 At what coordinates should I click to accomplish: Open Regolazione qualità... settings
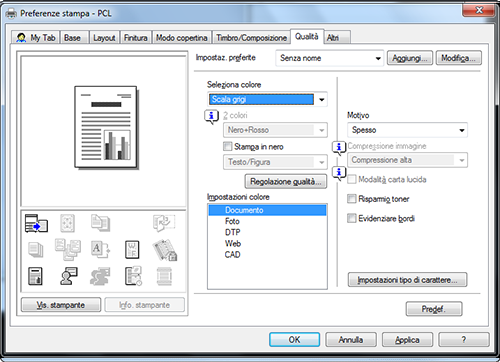[x=286, y=182]
